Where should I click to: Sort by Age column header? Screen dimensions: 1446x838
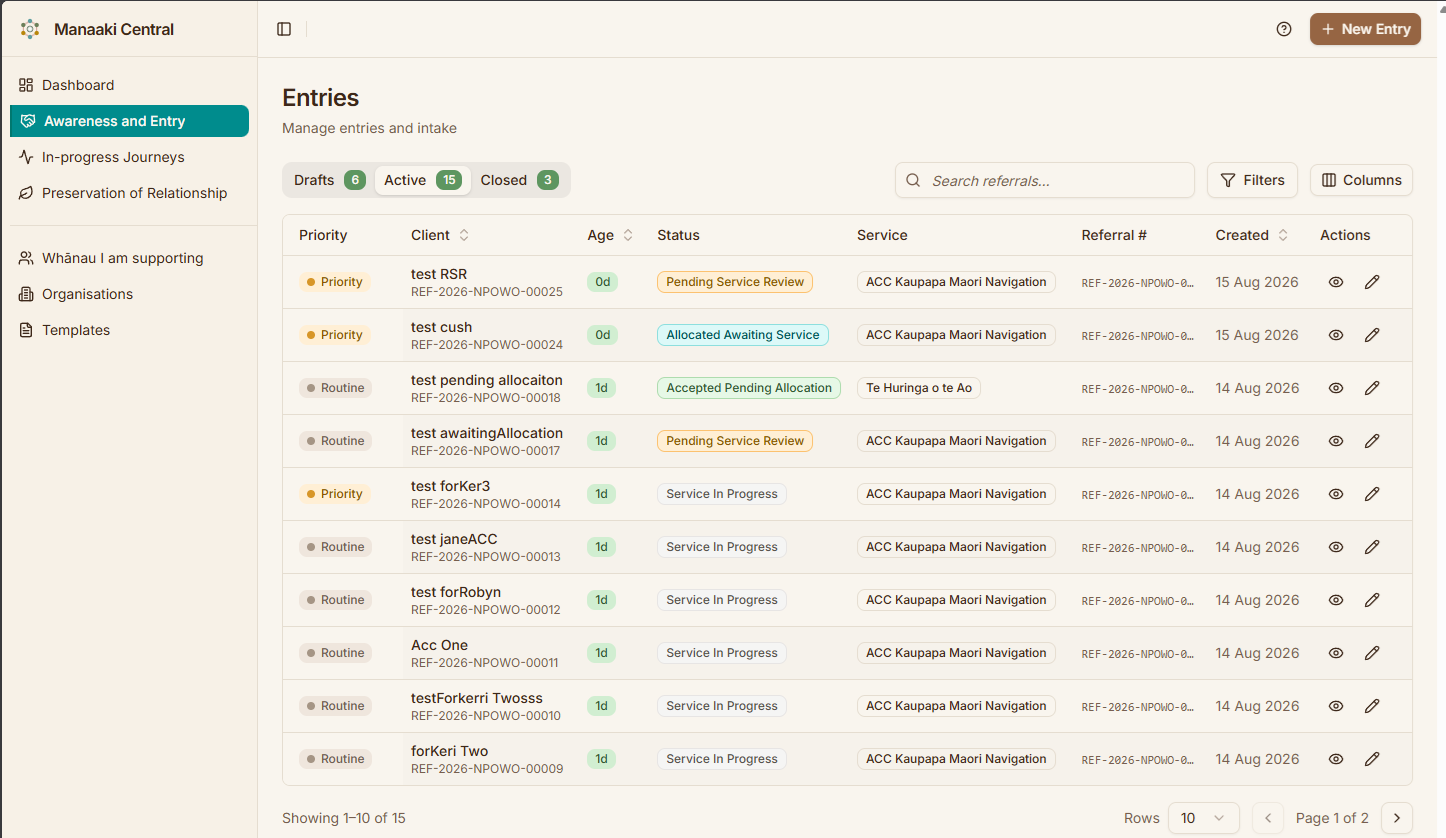[610, 235]
